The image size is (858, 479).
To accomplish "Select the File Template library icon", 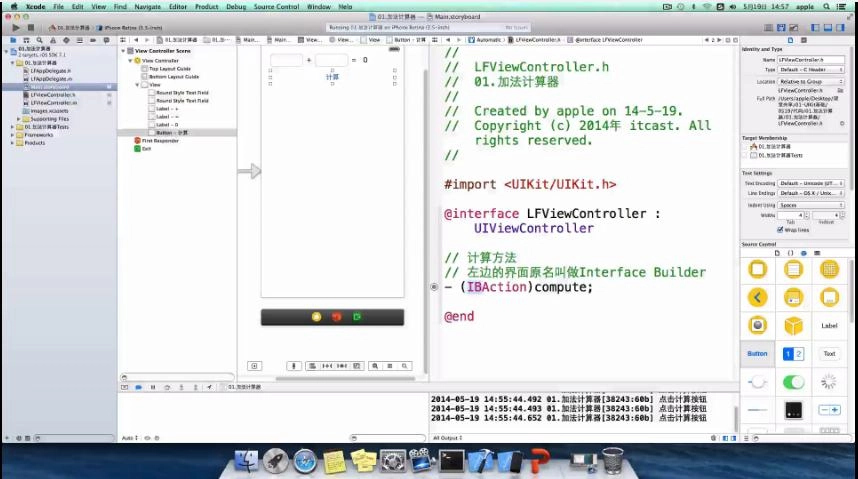I will [x=777, y=253].
